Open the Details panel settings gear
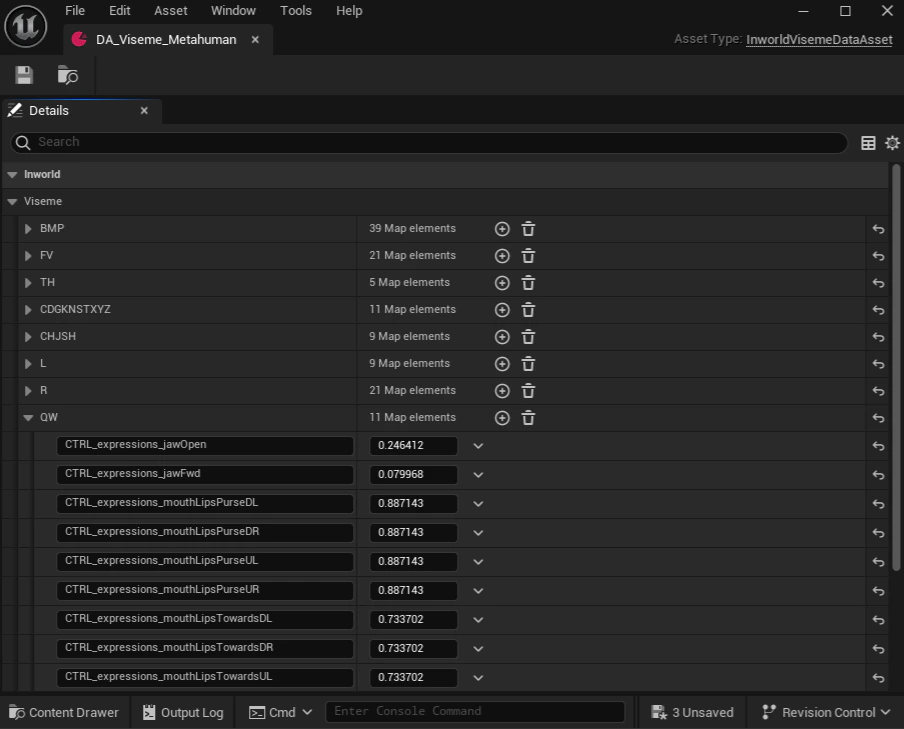 (892, 142)
